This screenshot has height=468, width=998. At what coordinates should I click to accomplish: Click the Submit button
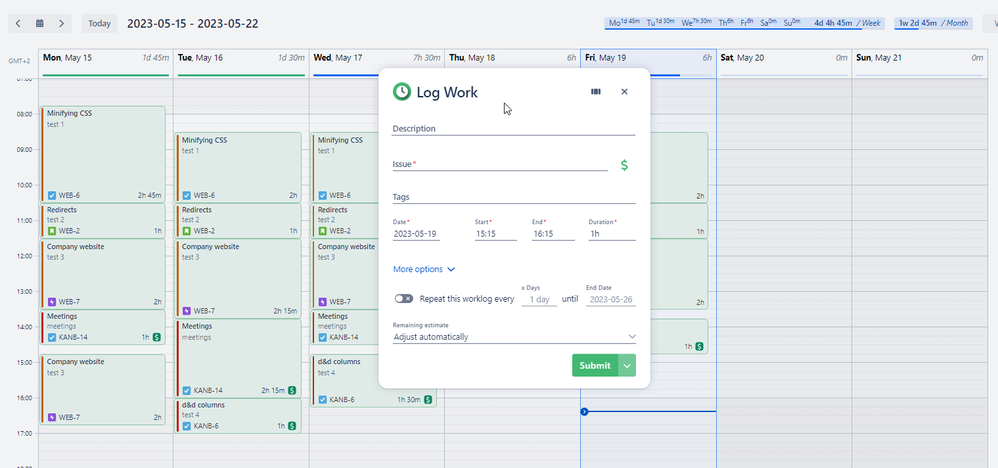[595, 365]
